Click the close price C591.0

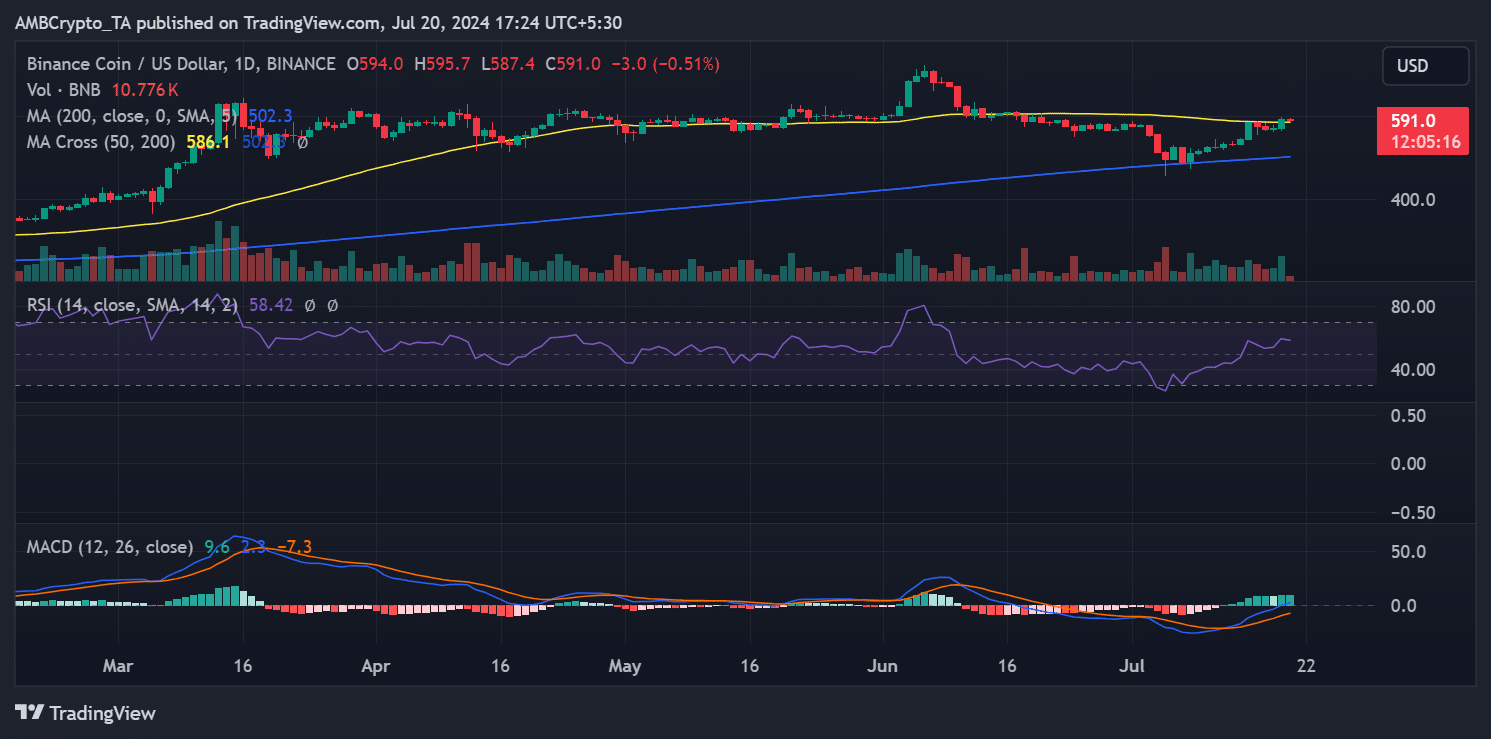573,64
